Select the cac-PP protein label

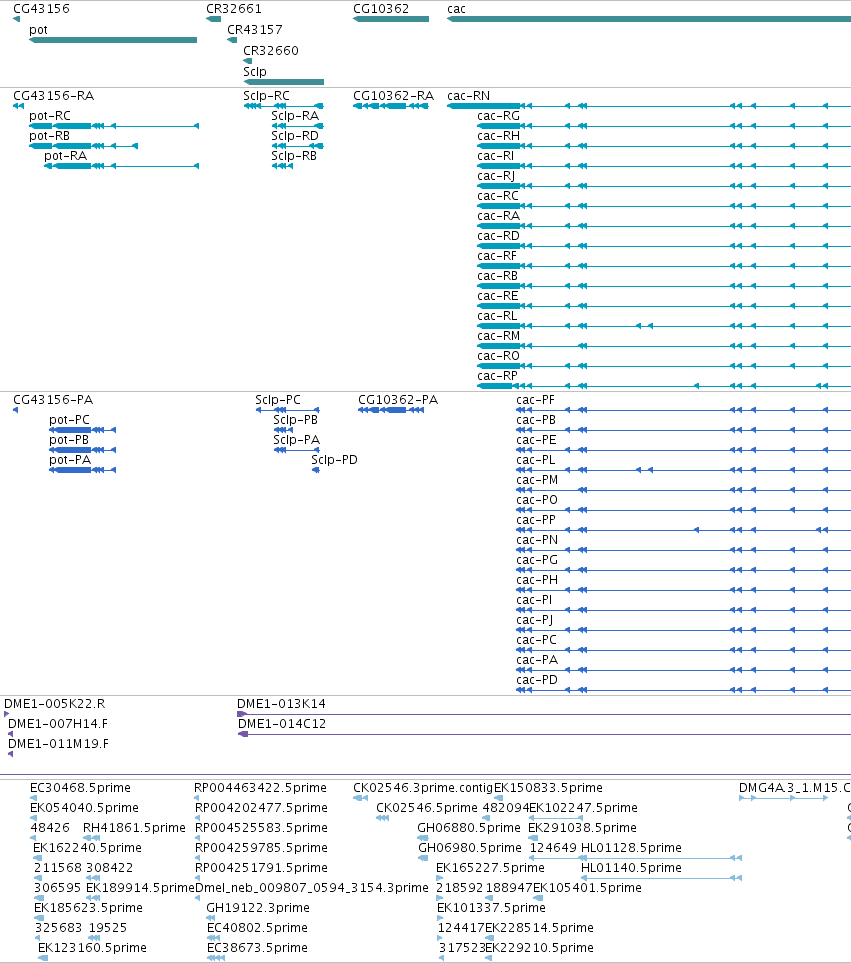[x=536, y=520]
